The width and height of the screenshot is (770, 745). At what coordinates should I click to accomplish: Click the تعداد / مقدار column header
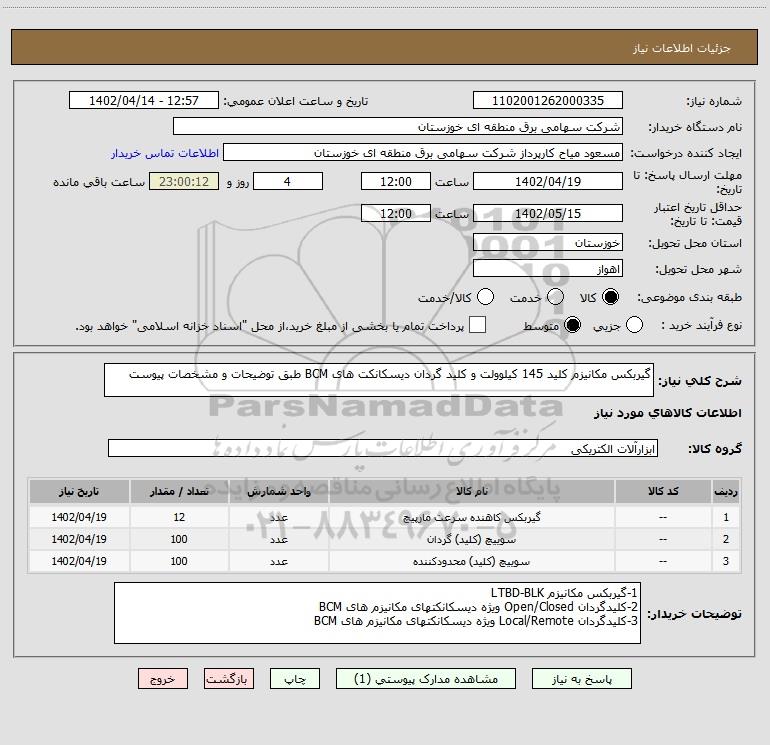[179, 492]
